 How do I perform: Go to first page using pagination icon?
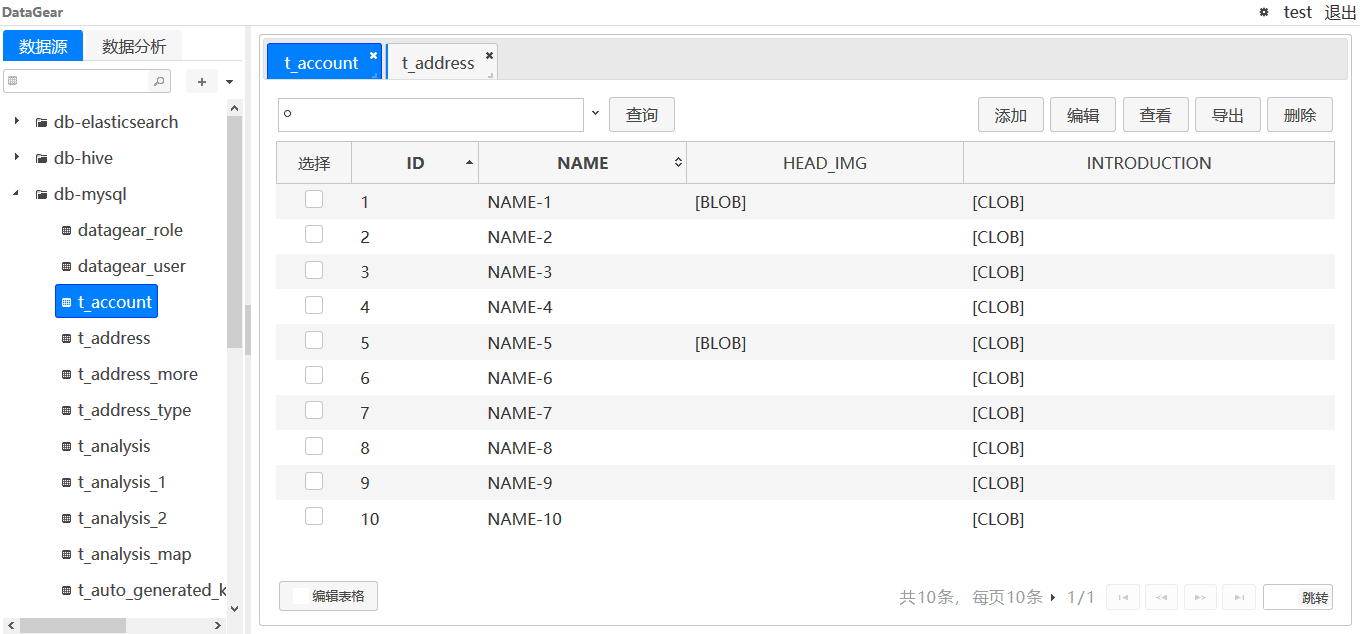tap(1122, 596)
